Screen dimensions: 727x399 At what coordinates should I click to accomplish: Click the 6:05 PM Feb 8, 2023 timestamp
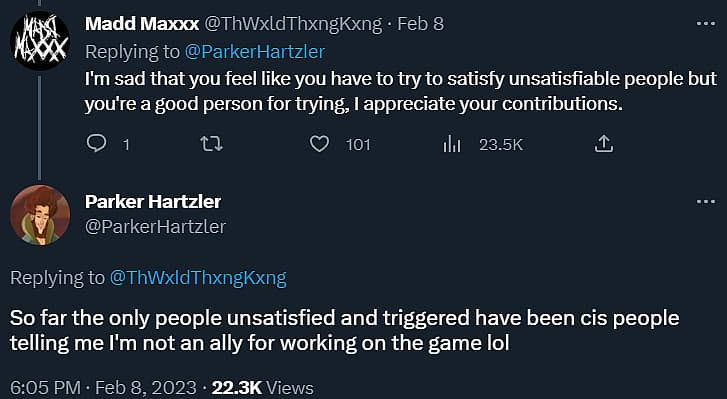[103, 388]
